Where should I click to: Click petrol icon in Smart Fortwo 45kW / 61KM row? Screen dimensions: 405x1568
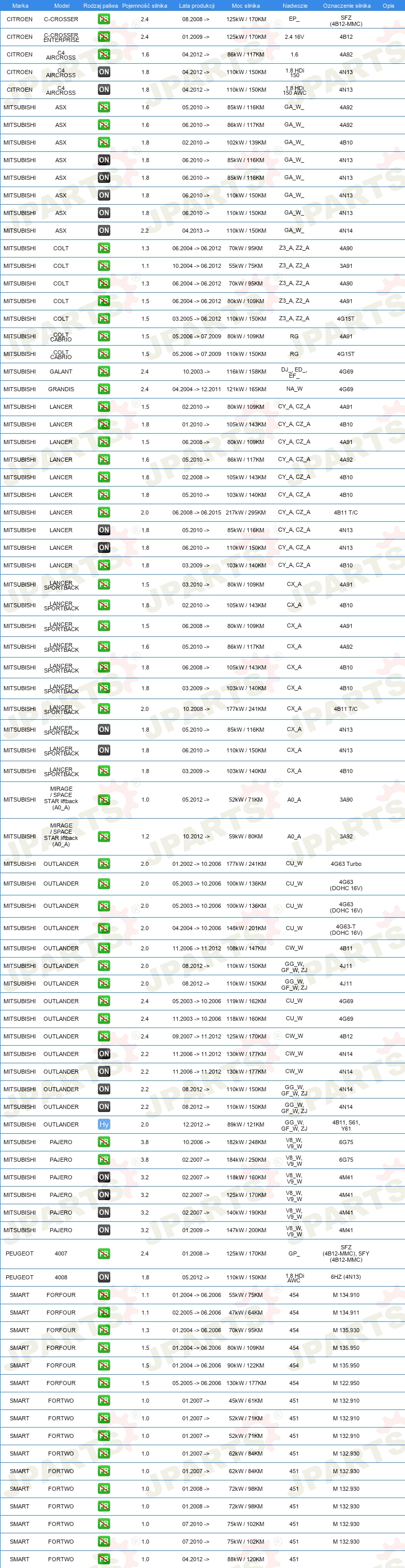point(104,1401)
